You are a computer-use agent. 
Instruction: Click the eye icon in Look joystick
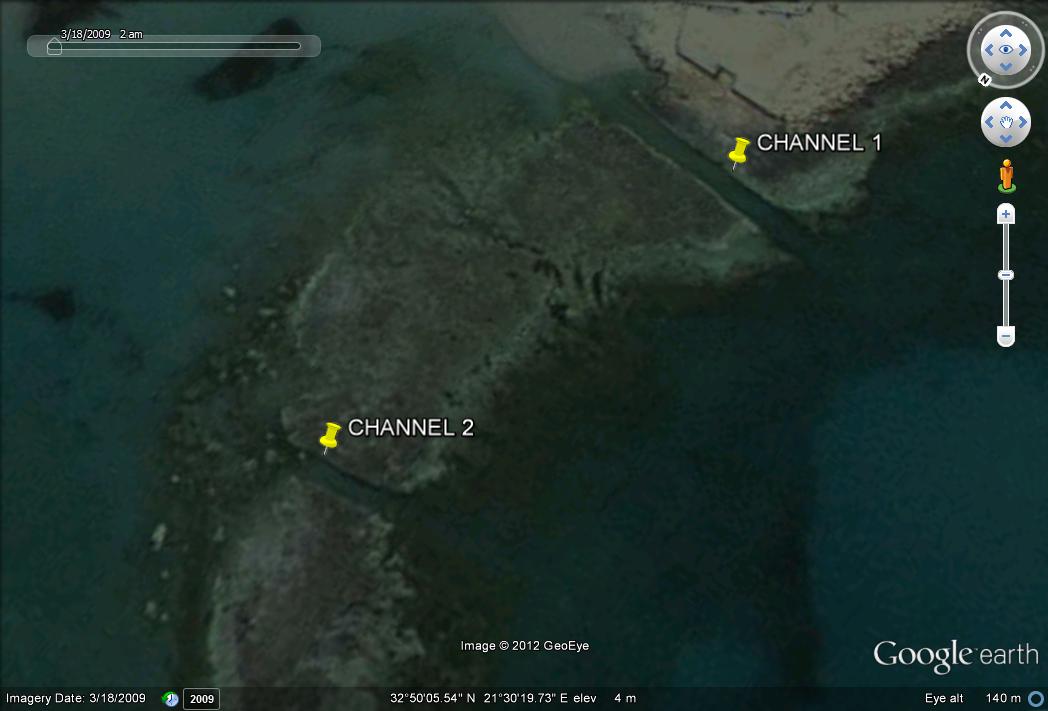(x=1006, y=50)
